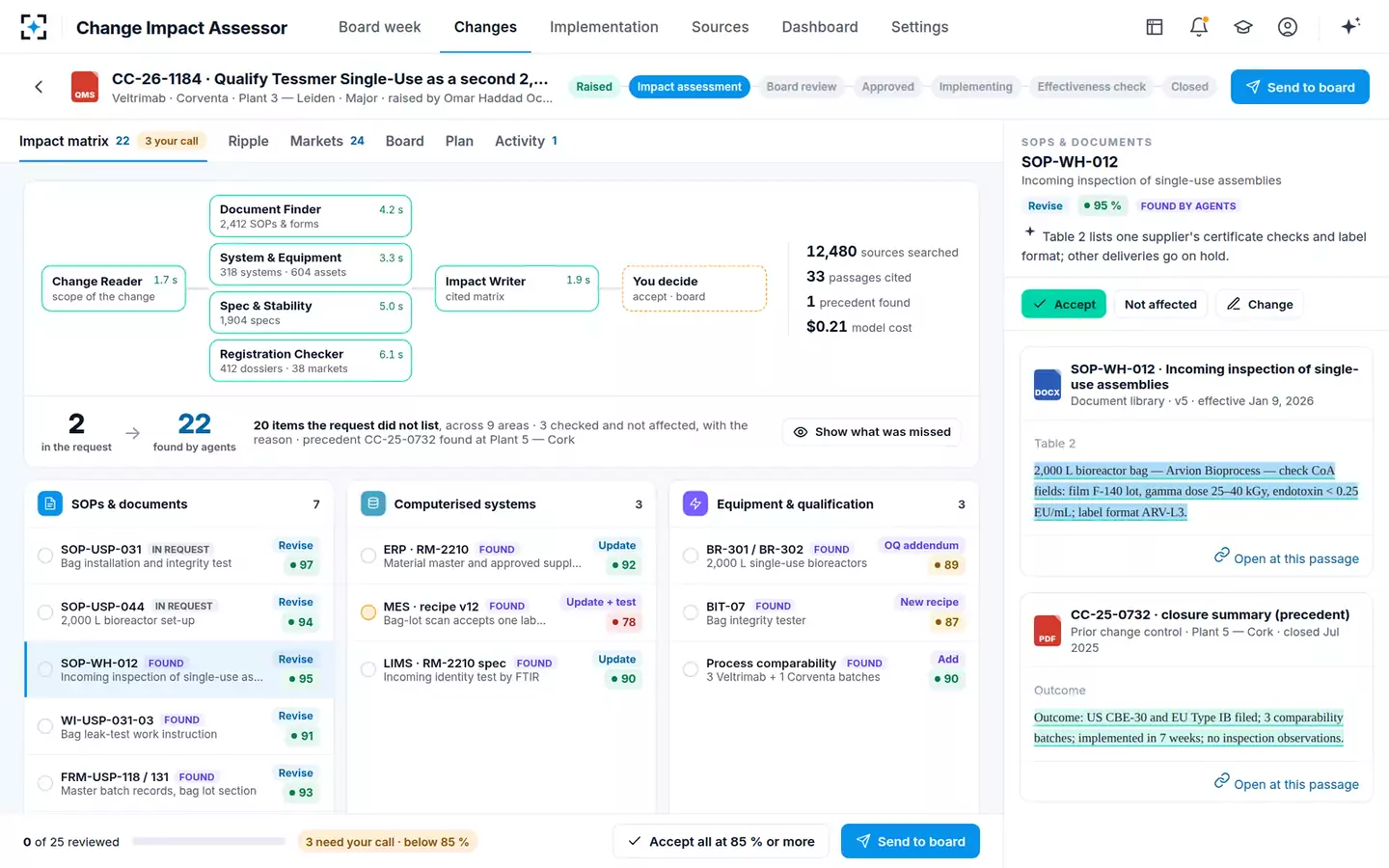Select the LIMS · RM-2210 spec radio circle
The width and height of the screenshot is (1389, 868).
368,669
